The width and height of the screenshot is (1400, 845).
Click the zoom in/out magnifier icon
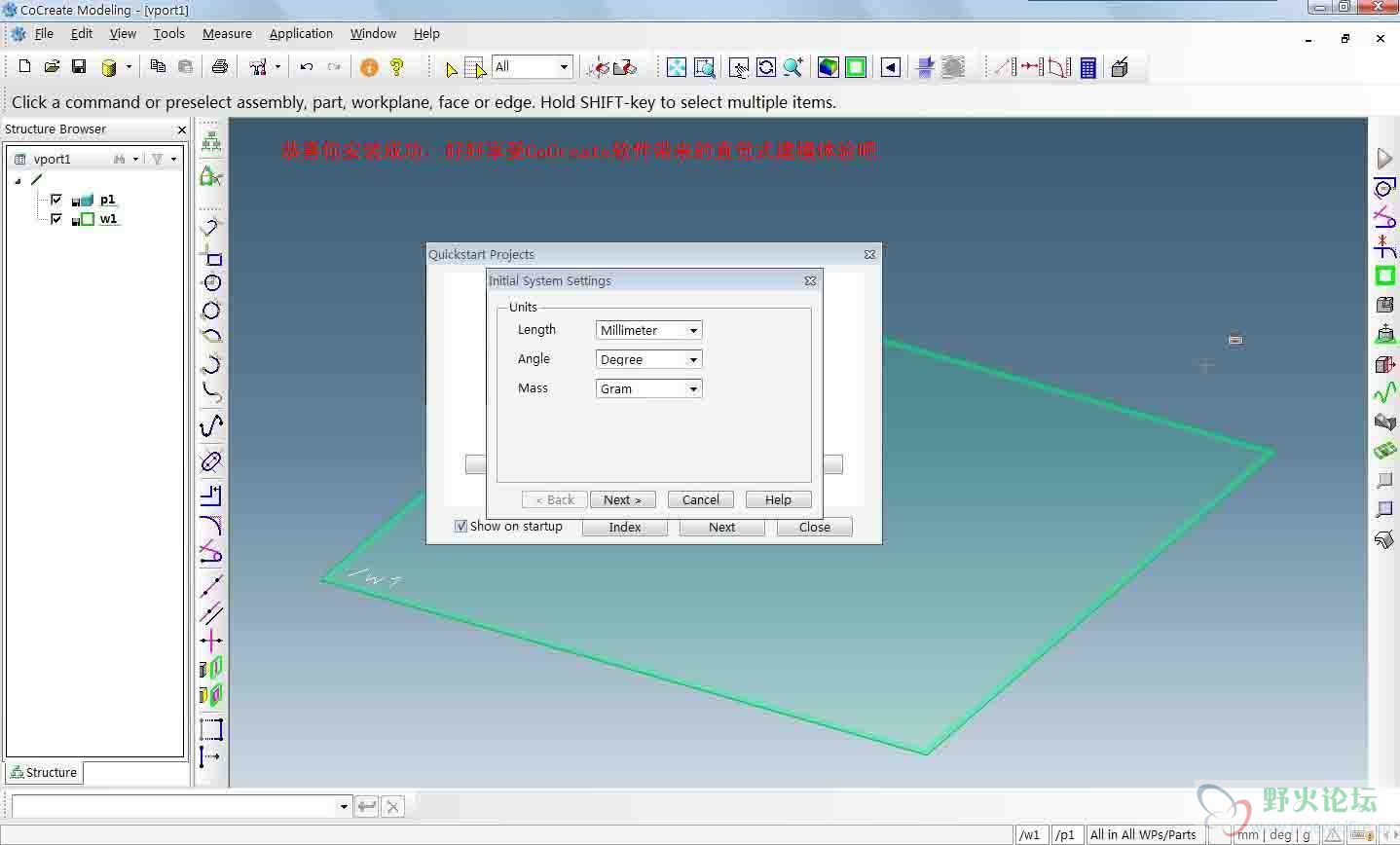[x=793, y=67]
